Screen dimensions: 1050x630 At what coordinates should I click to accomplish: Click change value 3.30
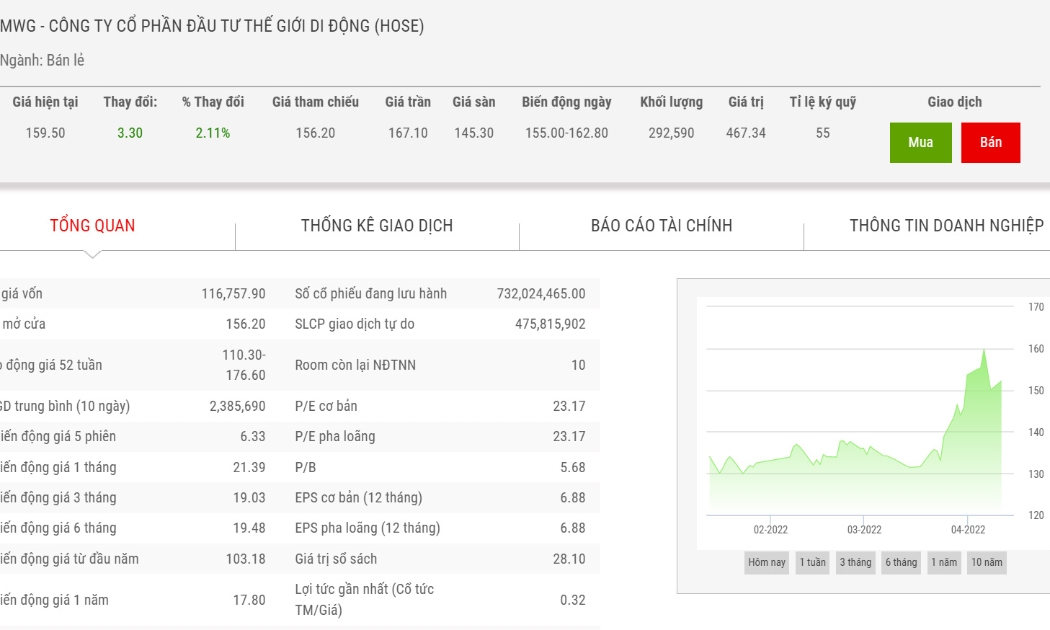(x=130, y=133)
